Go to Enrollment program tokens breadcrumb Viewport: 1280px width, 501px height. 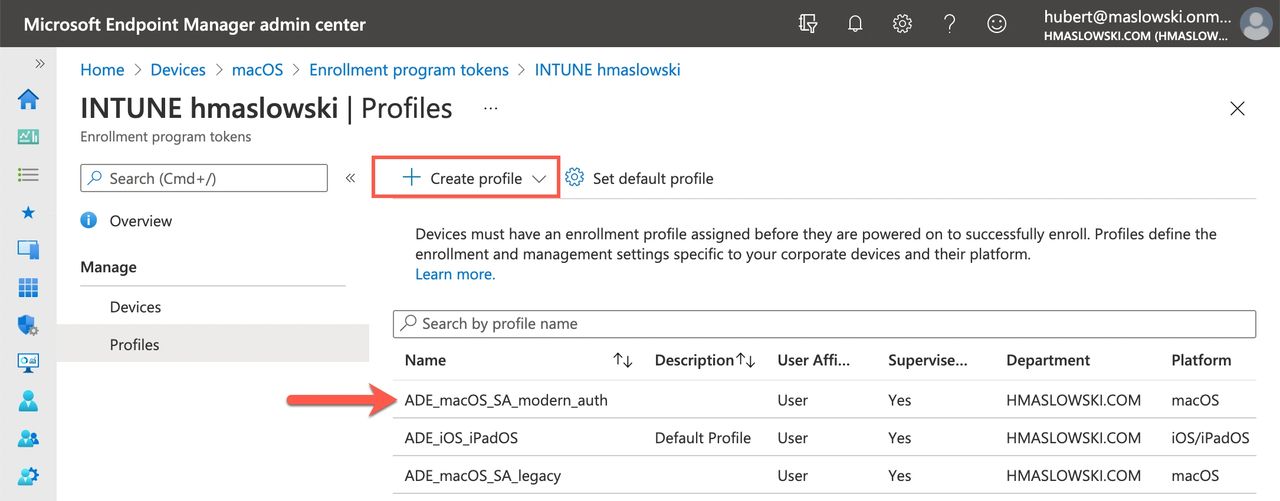409,70
